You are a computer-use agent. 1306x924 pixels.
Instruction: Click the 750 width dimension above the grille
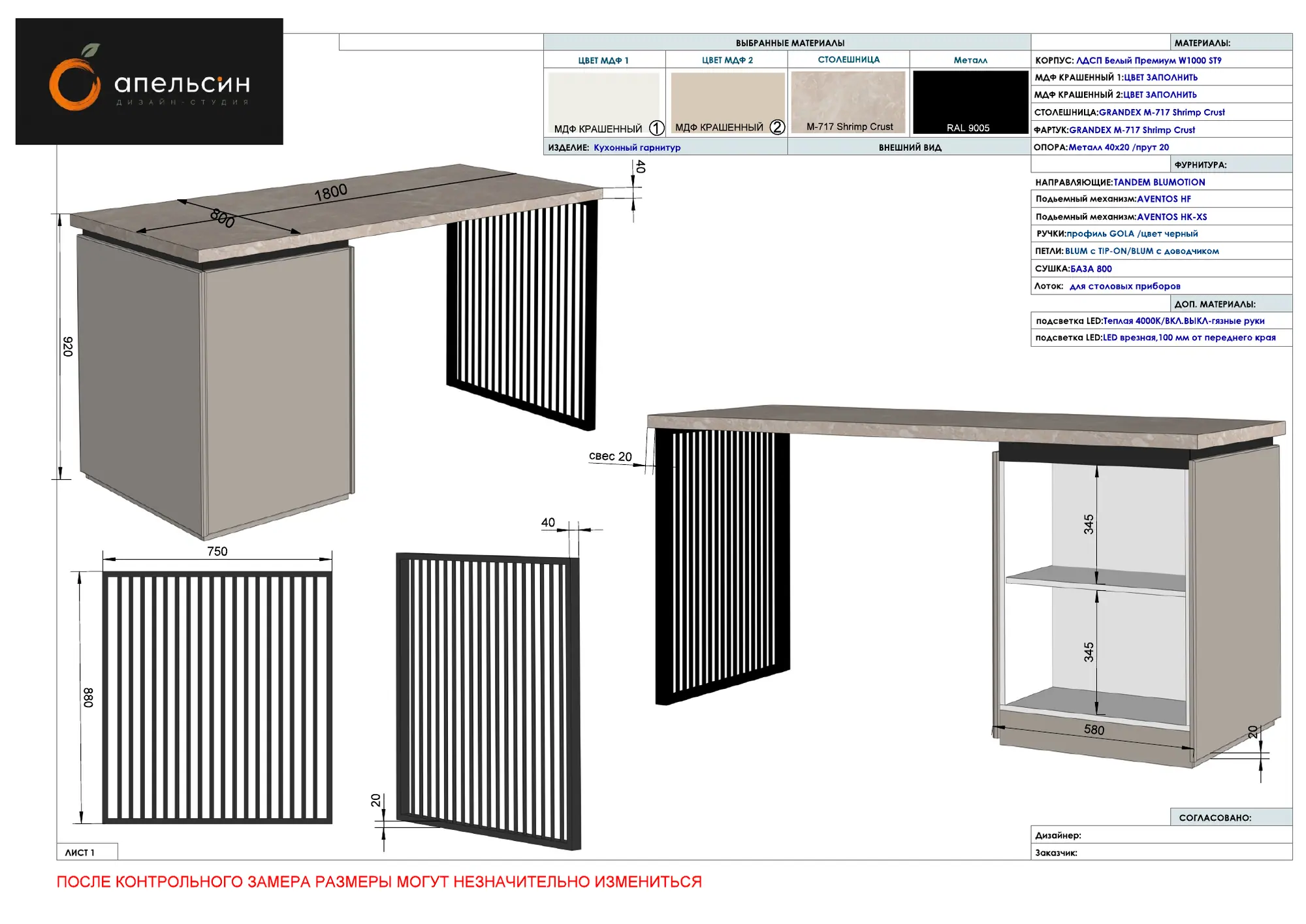tap(217, 551)
